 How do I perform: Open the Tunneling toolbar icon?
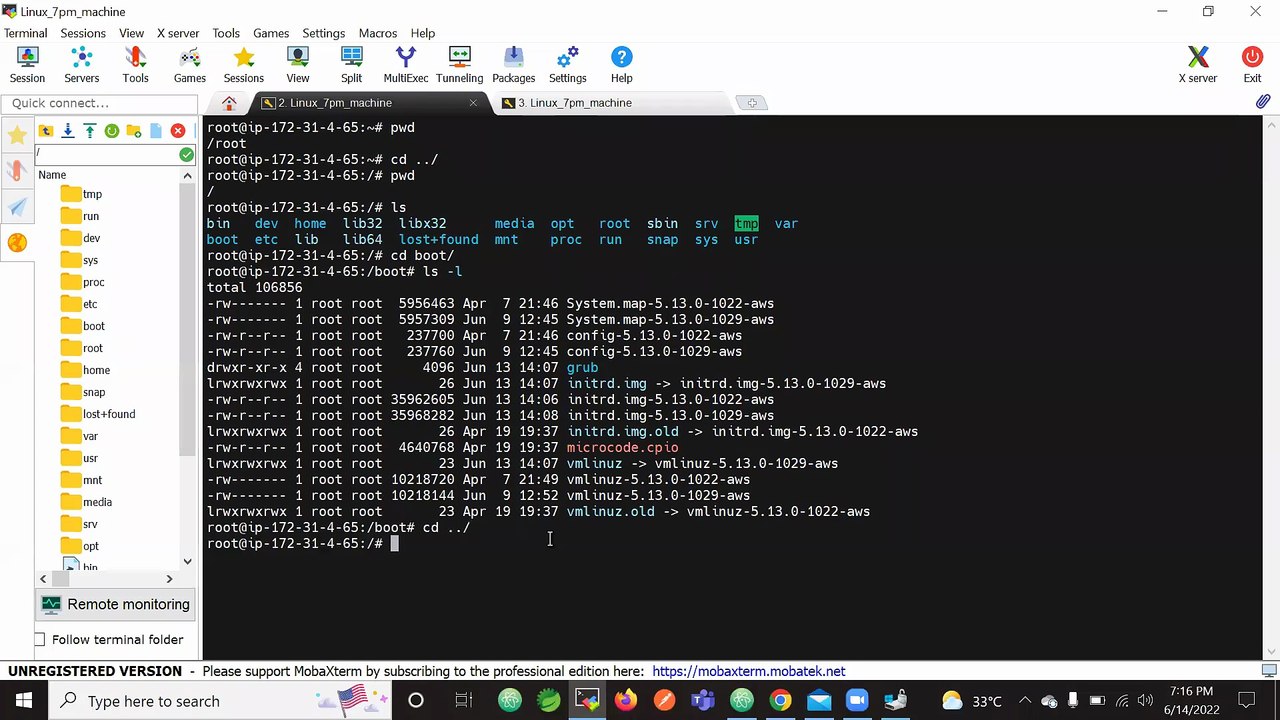pos(460,65)
